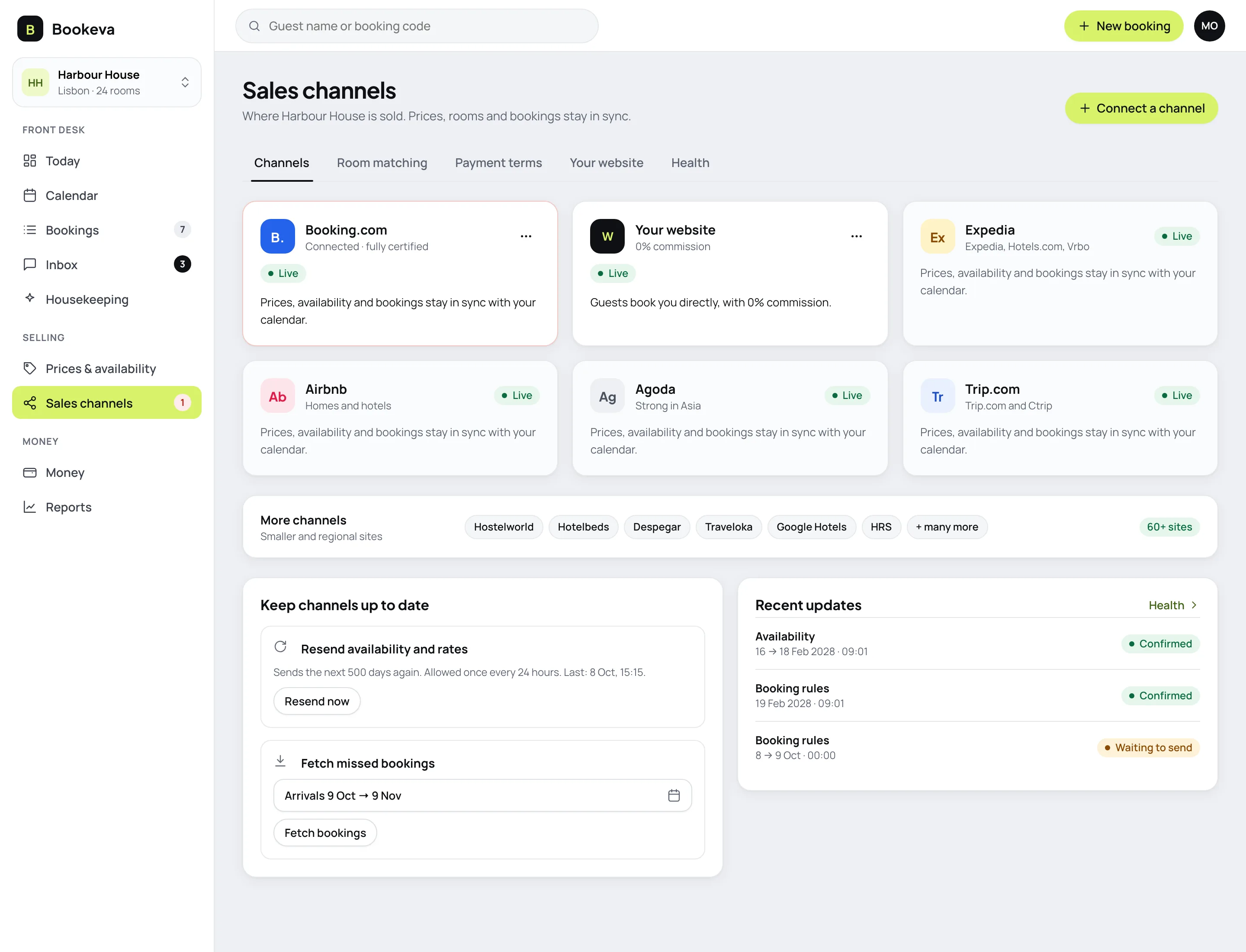This screenshot has width=1246, height=952.
Task: Expand the Harbour House property switcher
Action: coord(106,82)
